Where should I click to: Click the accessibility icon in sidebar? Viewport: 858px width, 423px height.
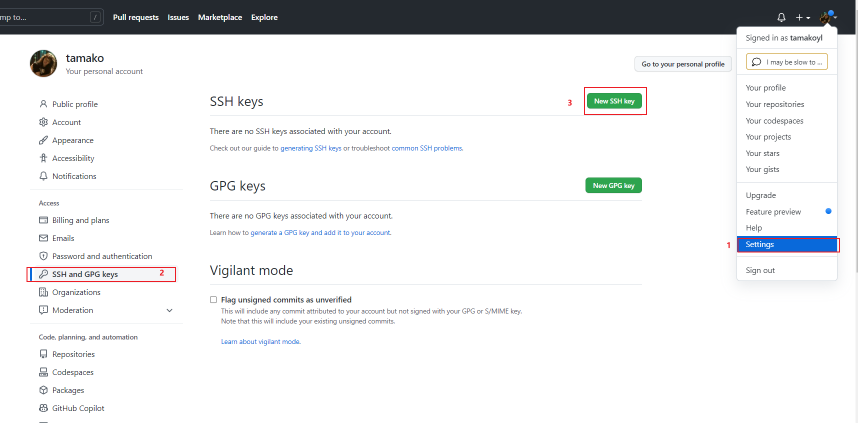pyautogui.click(x=43, y=158)
